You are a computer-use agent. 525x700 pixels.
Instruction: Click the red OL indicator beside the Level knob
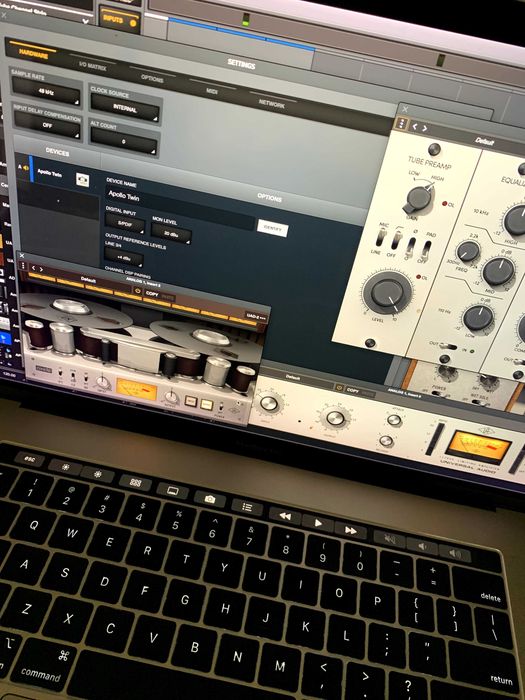(x=418, y=277)
